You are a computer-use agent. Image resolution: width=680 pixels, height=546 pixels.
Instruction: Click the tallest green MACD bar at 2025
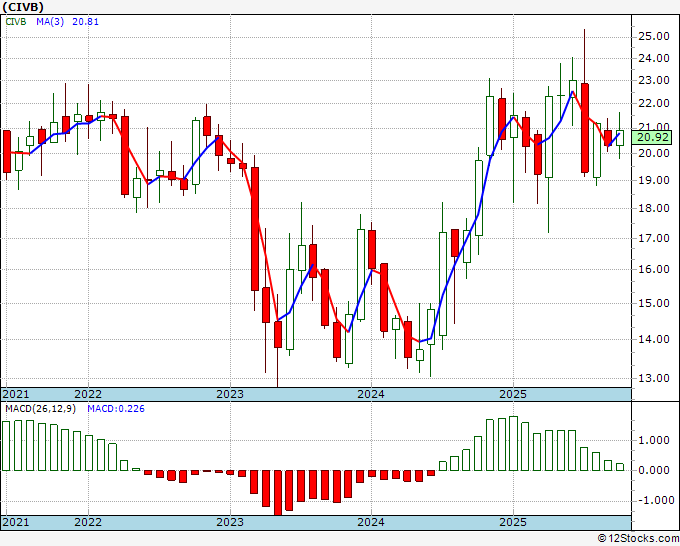(x=513, y=444)
